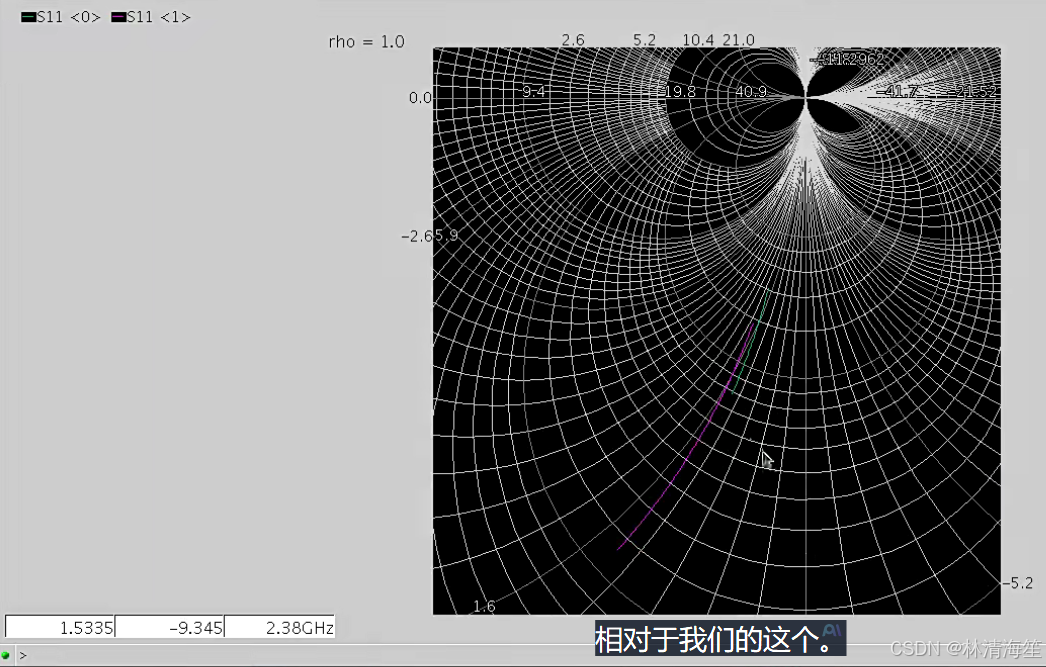Screen dimensions: 1046x667
Task: Click the -41.7 chart label
Action: point(897,91)
